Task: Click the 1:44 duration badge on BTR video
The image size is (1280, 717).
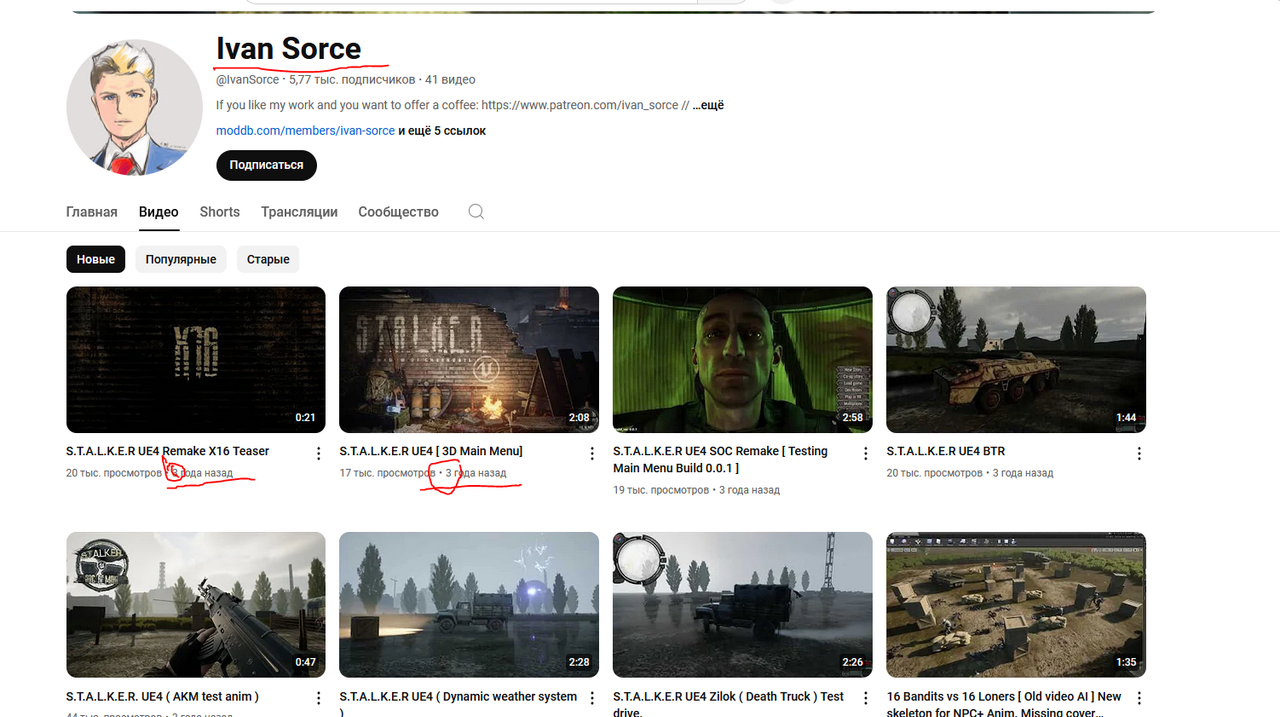Action: click(x=1126, y=418)
